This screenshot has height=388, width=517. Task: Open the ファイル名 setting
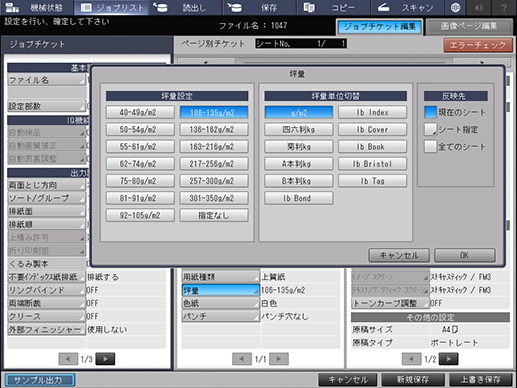pos(46,80)
